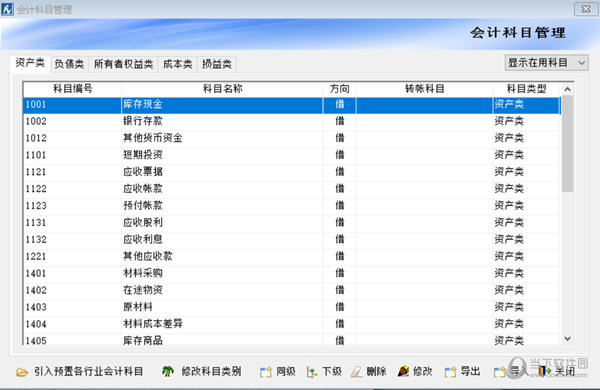
Task: Click 资产类 in the 1132 row
Action: (x=509, y=239)
